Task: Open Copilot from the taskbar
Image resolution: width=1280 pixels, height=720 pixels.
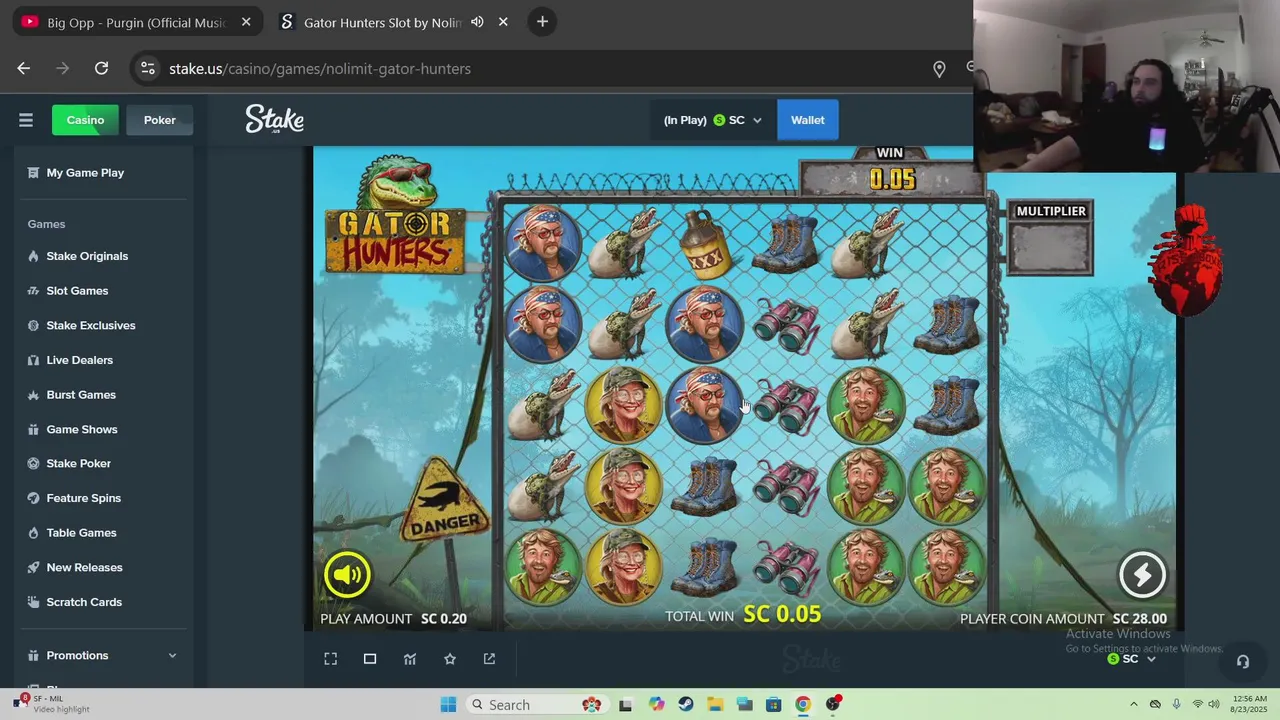Action: point(656,705)
